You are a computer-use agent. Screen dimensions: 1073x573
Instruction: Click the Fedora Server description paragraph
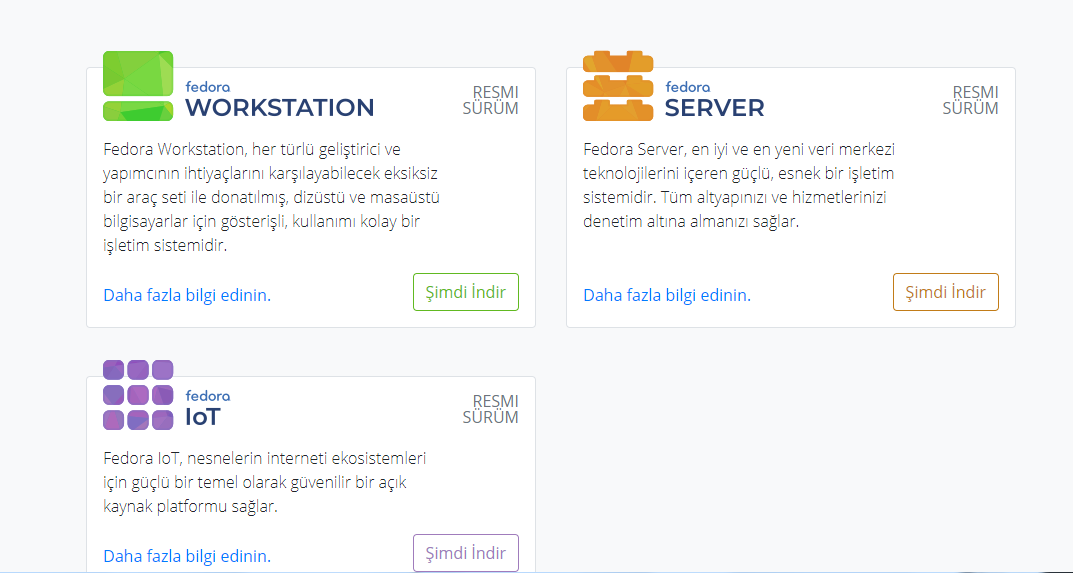[740, 186]
